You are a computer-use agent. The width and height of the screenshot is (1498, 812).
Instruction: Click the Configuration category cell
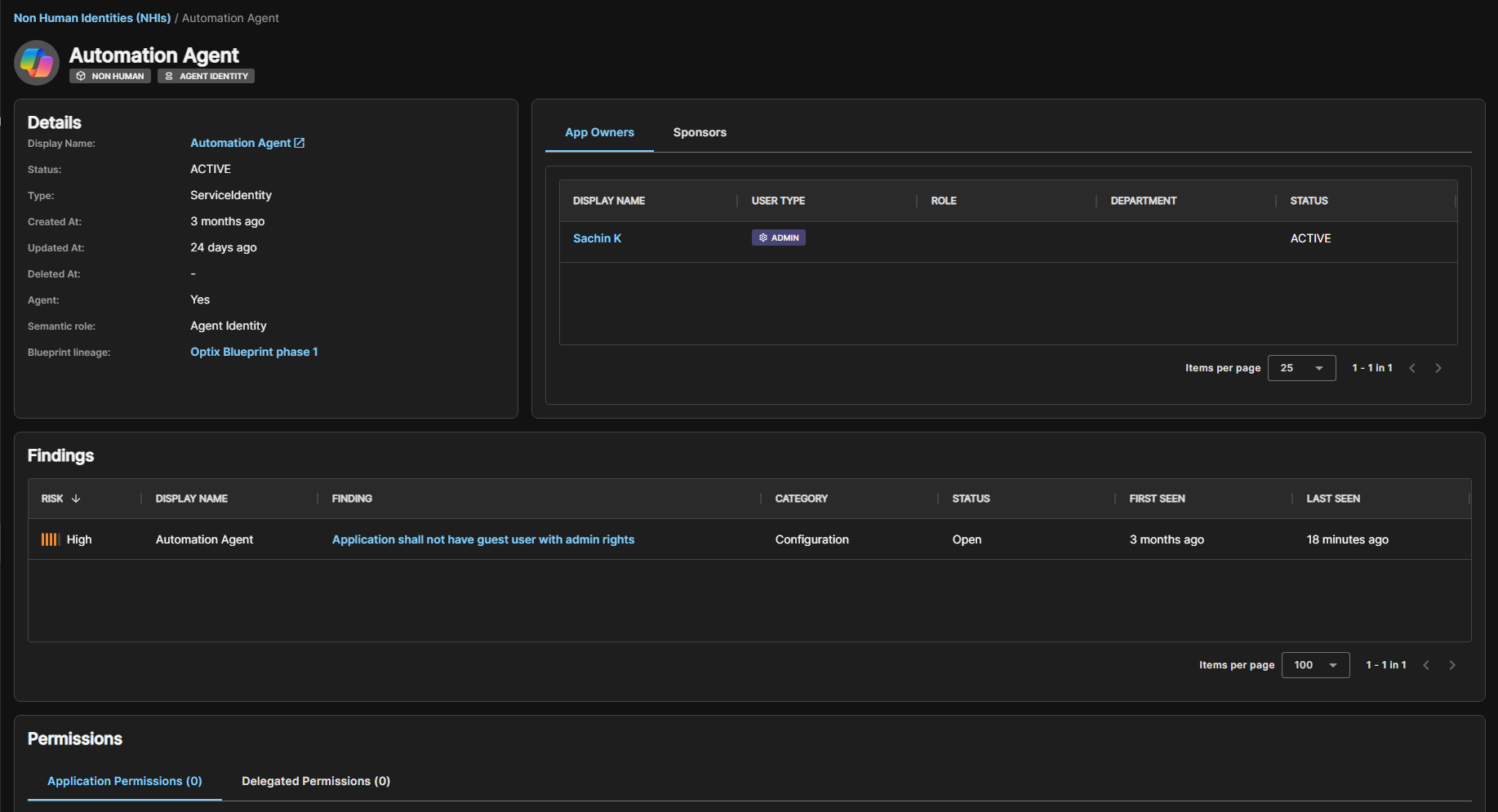(812, 539)
